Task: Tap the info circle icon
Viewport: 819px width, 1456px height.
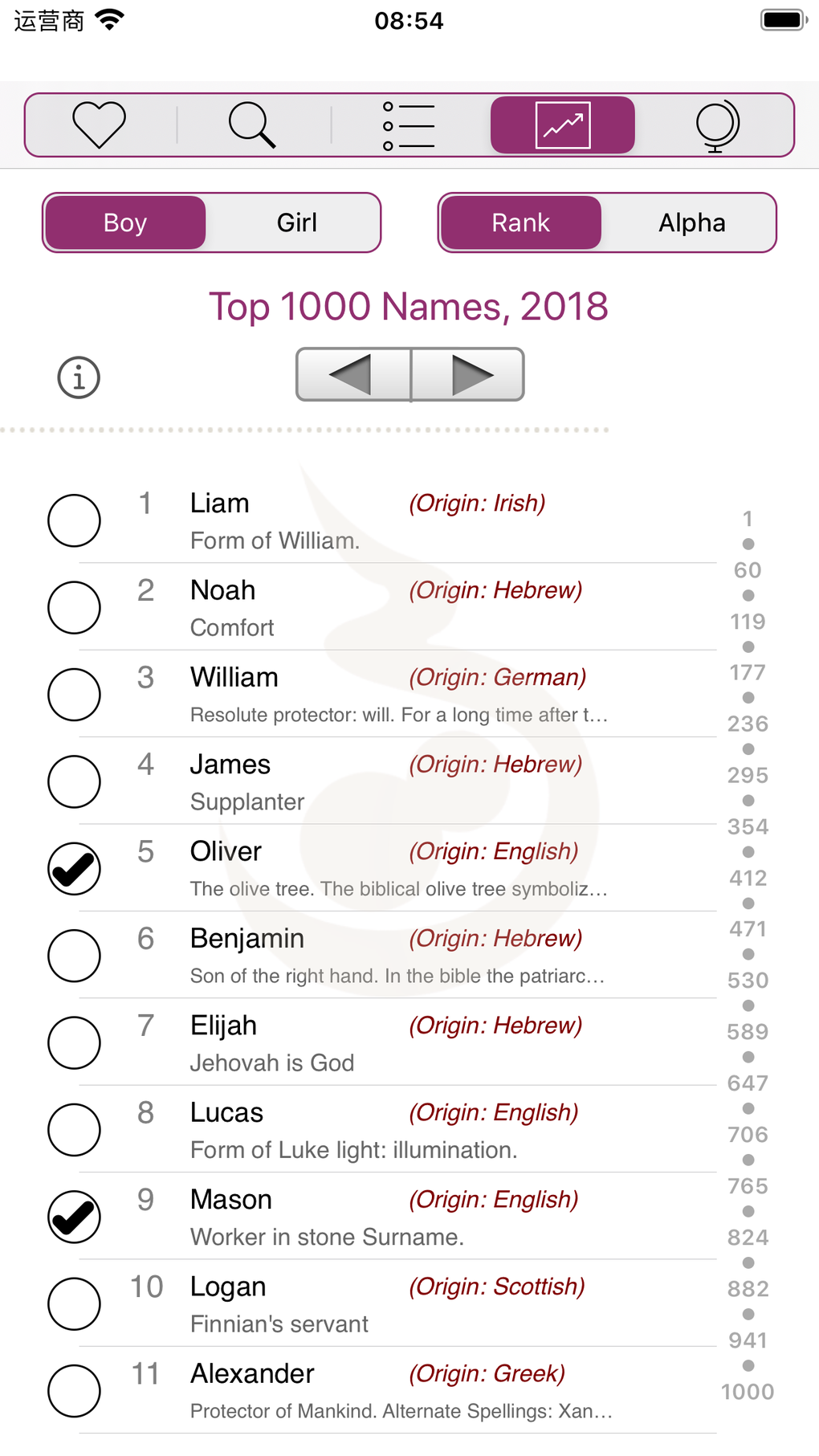Action: click(x=79, y=377)
